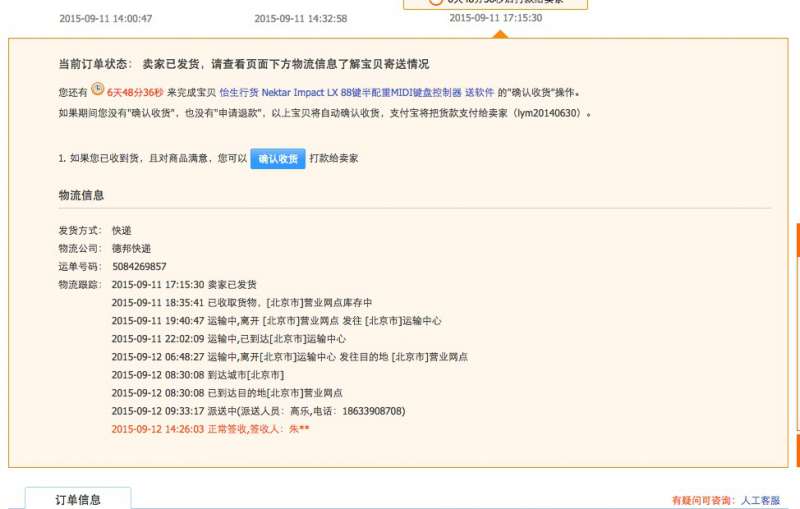
Task: Click the 2015-09-11 14:00:47 progress timestamp
Action: [106, 18]
